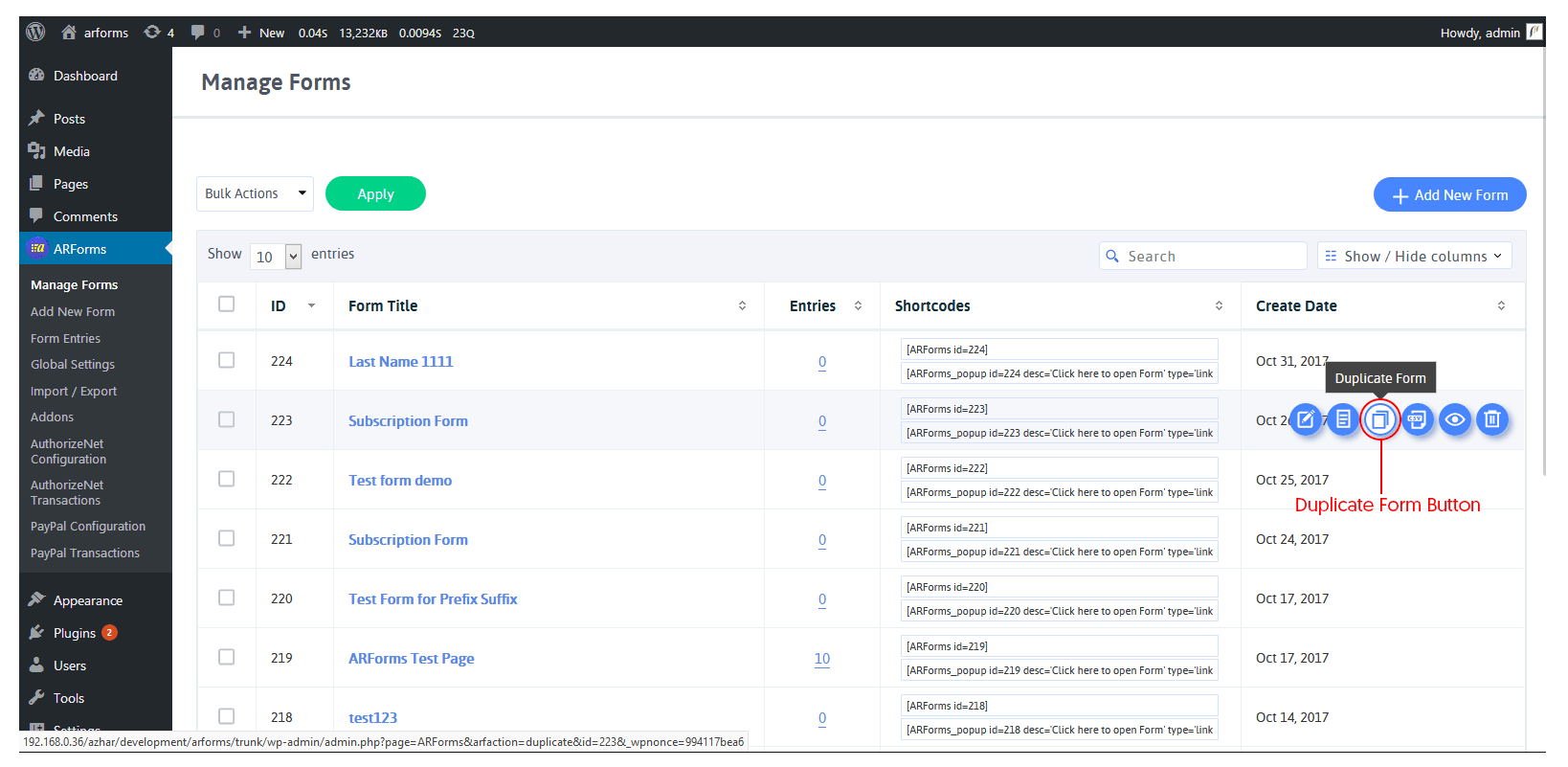Delete form 223 with the trash icon
This screenshot has height=767, width=1568.
(x=1491, y=419)
